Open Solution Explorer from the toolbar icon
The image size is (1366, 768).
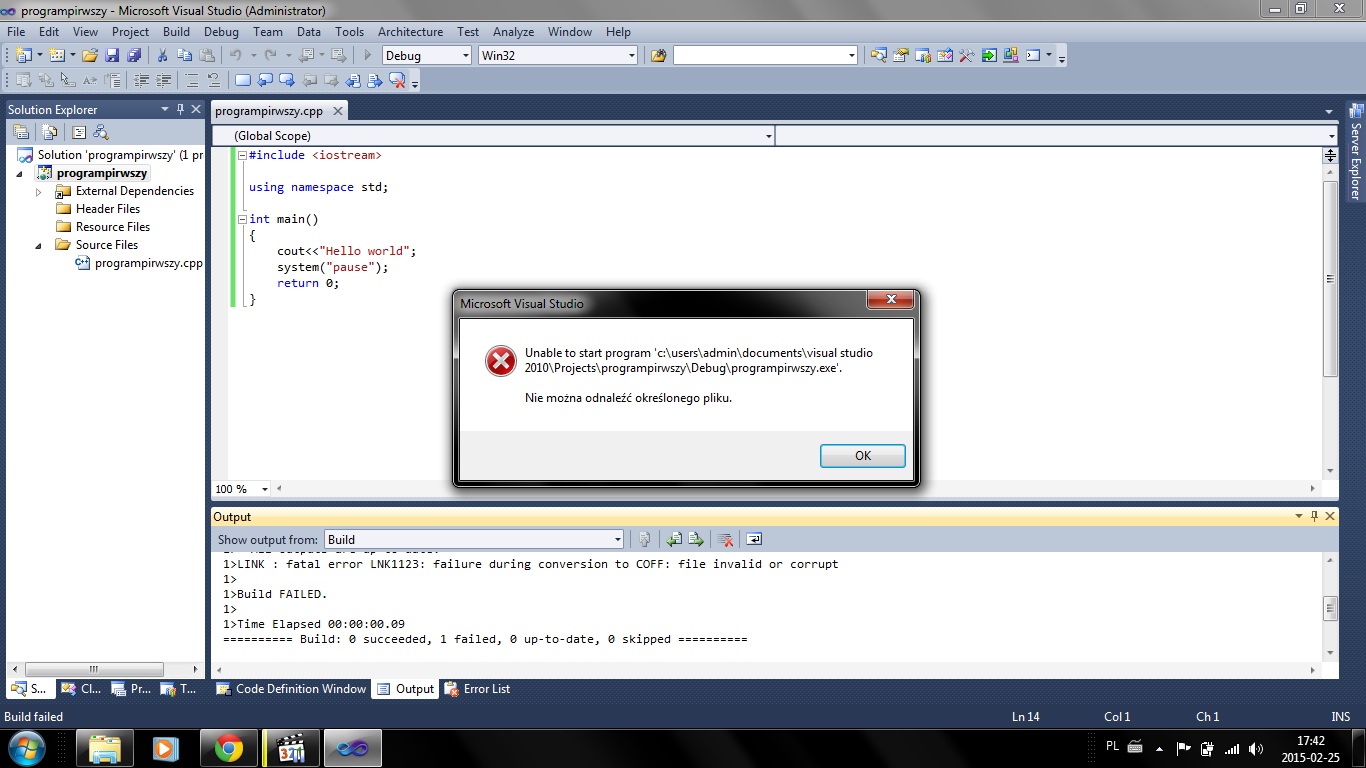[878, 55]
